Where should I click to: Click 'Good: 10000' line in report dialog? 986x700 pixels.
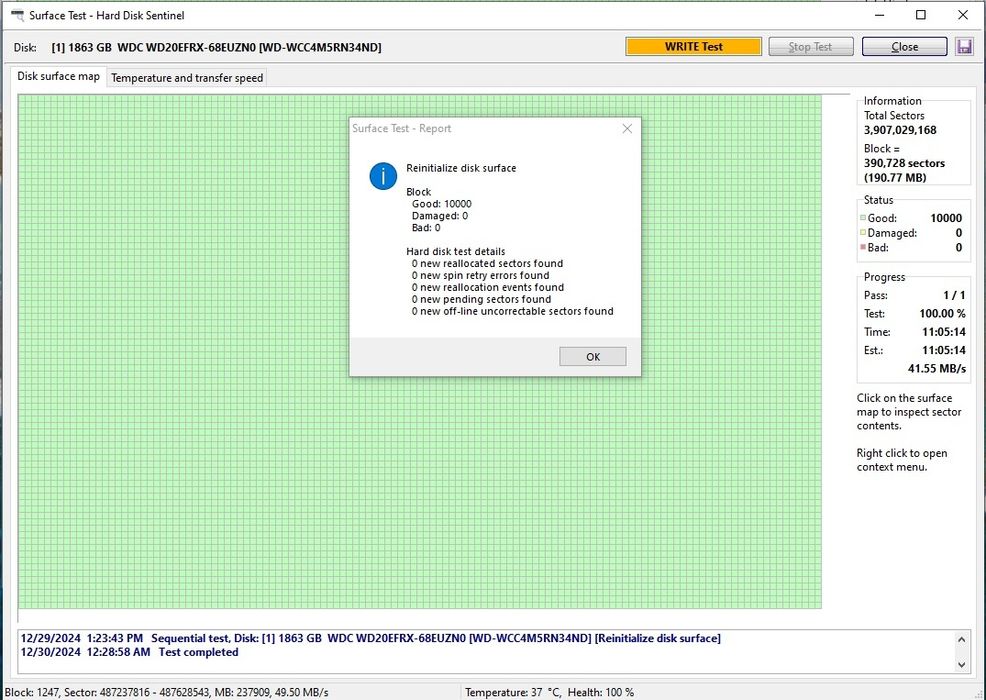(441, 204)
